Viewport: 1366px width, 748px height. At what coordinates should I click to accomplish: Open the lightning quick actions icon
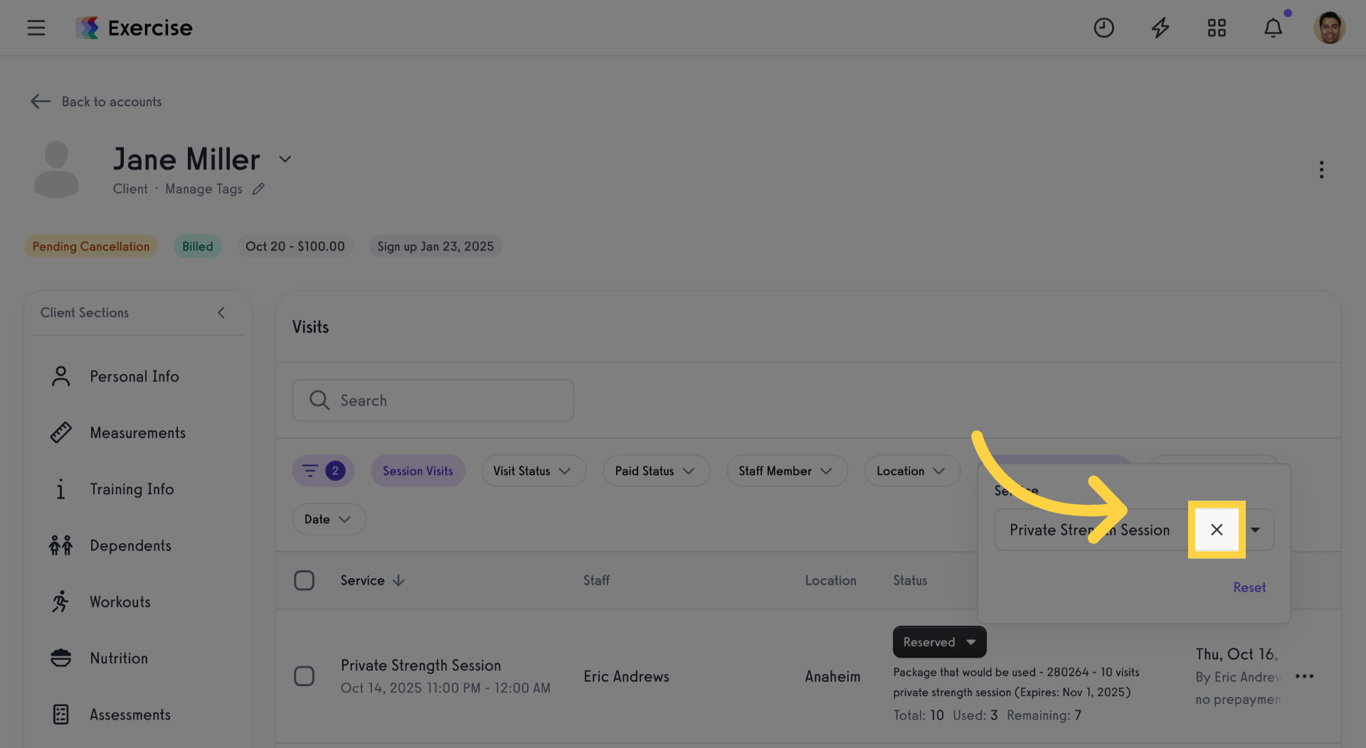[x=1160, y=28]
